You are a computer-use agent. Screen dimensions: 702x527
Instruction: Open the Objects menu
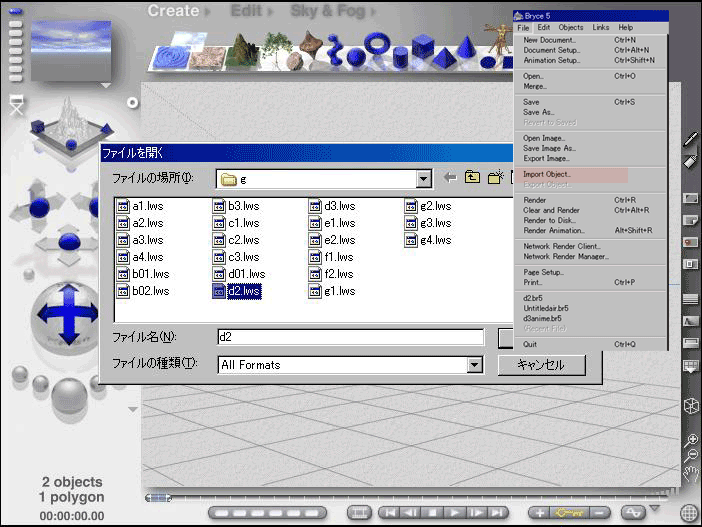point(571,27)
